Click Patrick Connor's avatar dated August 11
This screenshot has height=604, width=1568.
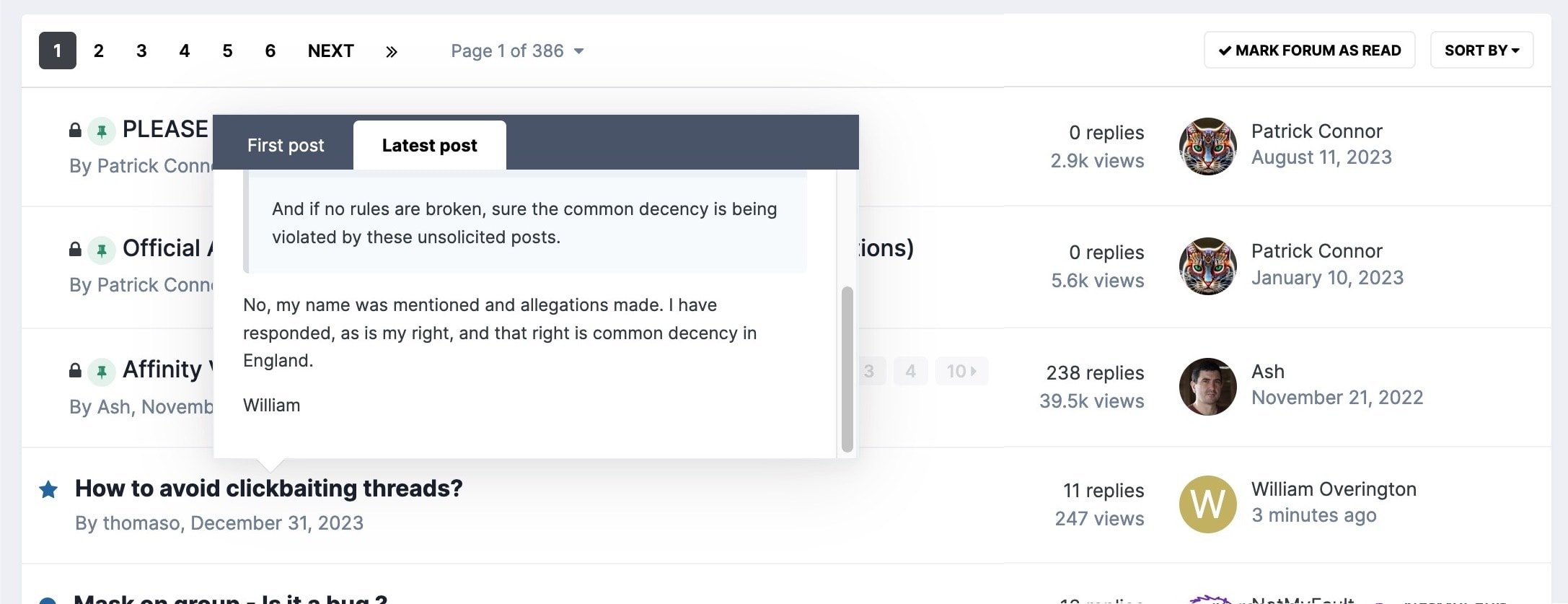(x=1208, y=146)
